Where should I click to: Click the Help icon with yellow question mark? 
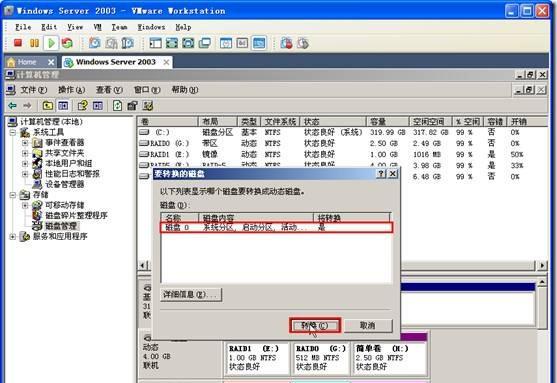click(82, 106)
